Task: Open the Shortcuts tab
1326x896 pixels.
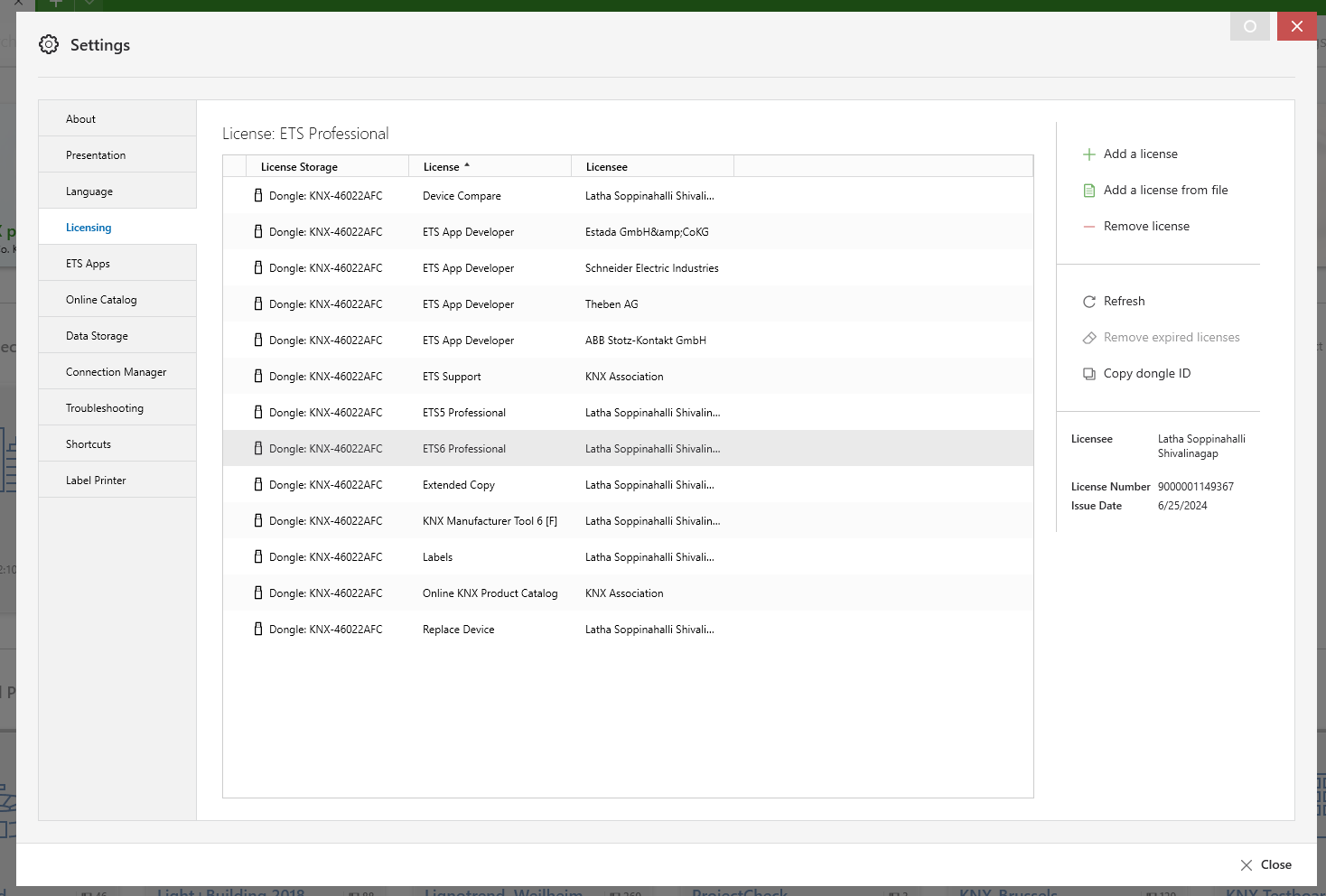Action: click(117, 443)
